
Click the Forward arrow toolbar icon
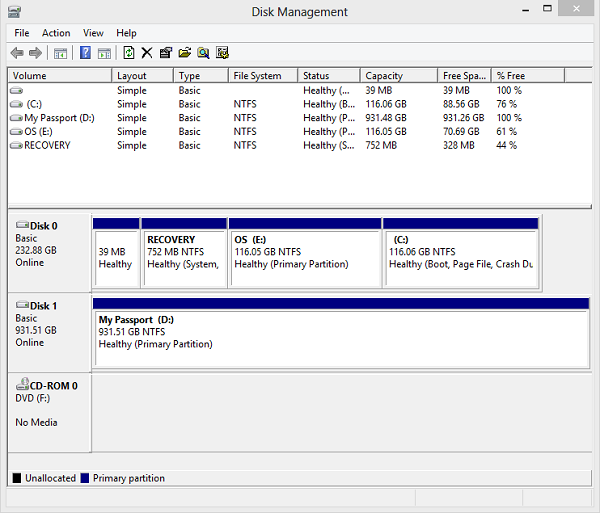point(36,53)
